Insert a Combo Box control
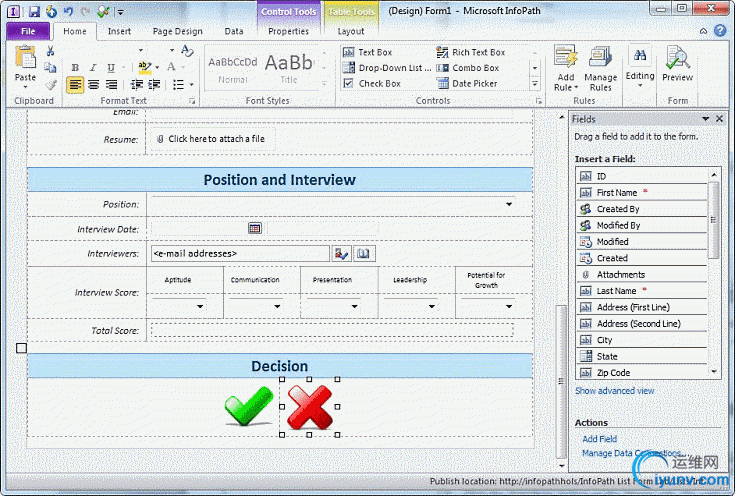This screenshot has height=496, width=735. (x=468, y=68)
